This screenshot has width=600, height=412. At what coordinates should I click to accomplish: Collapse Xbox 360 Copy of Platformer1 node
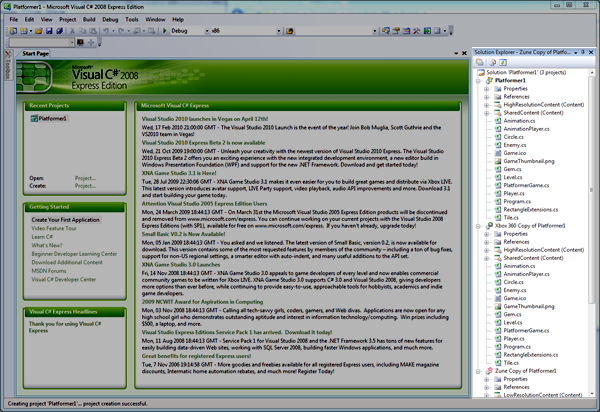(x=478, y=226)
